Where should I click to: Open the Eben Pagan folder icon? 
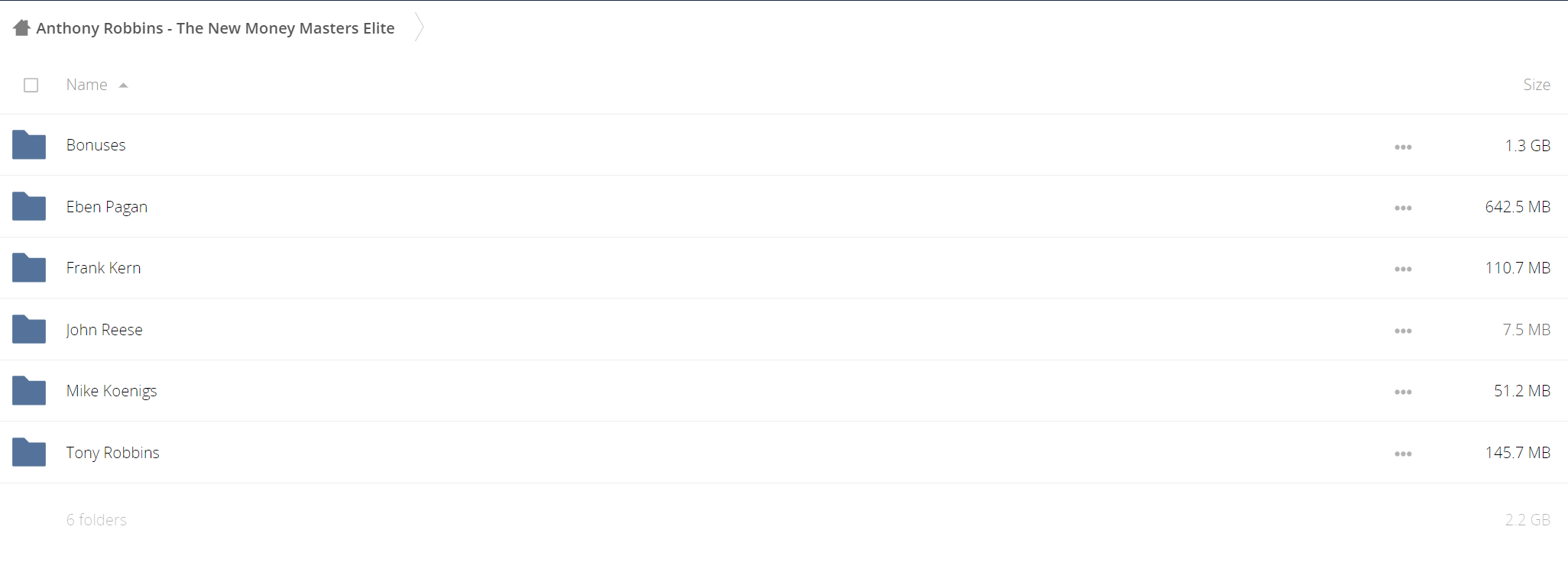click(29, 206)
